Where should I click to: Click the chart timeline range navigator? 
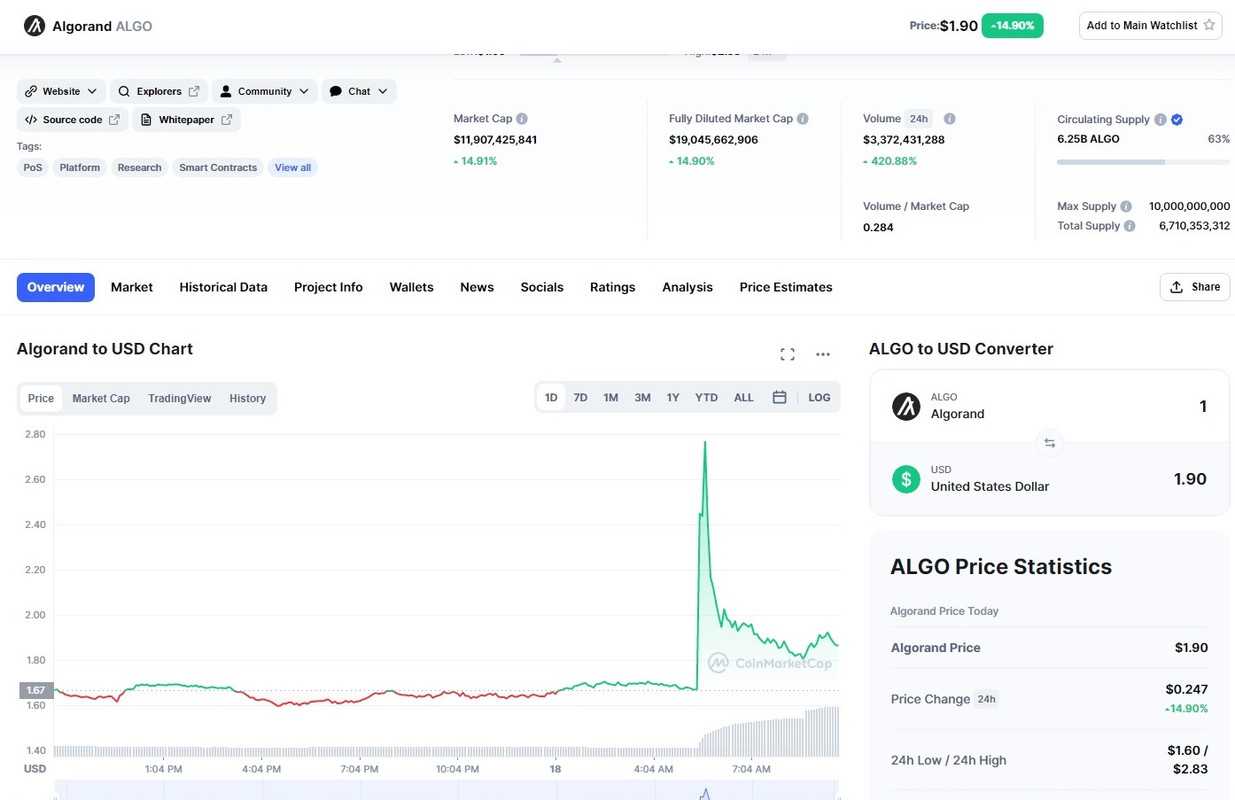pos(446,791)
